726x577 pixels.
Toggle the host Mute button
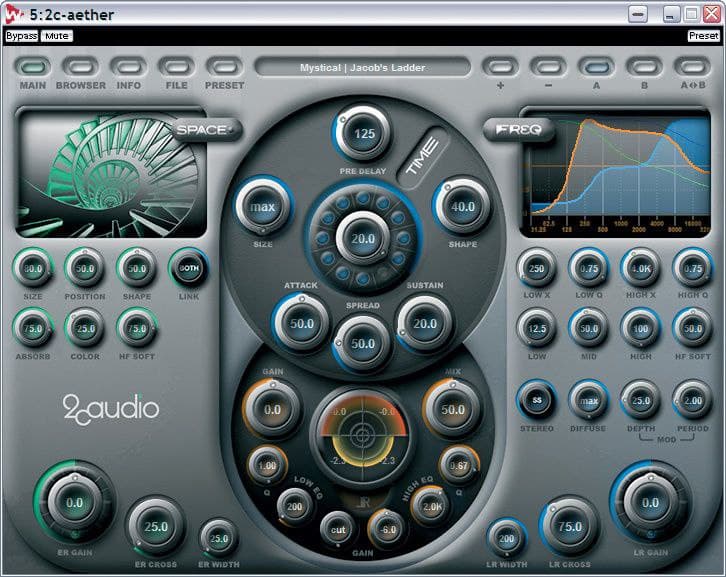(56, 36)
